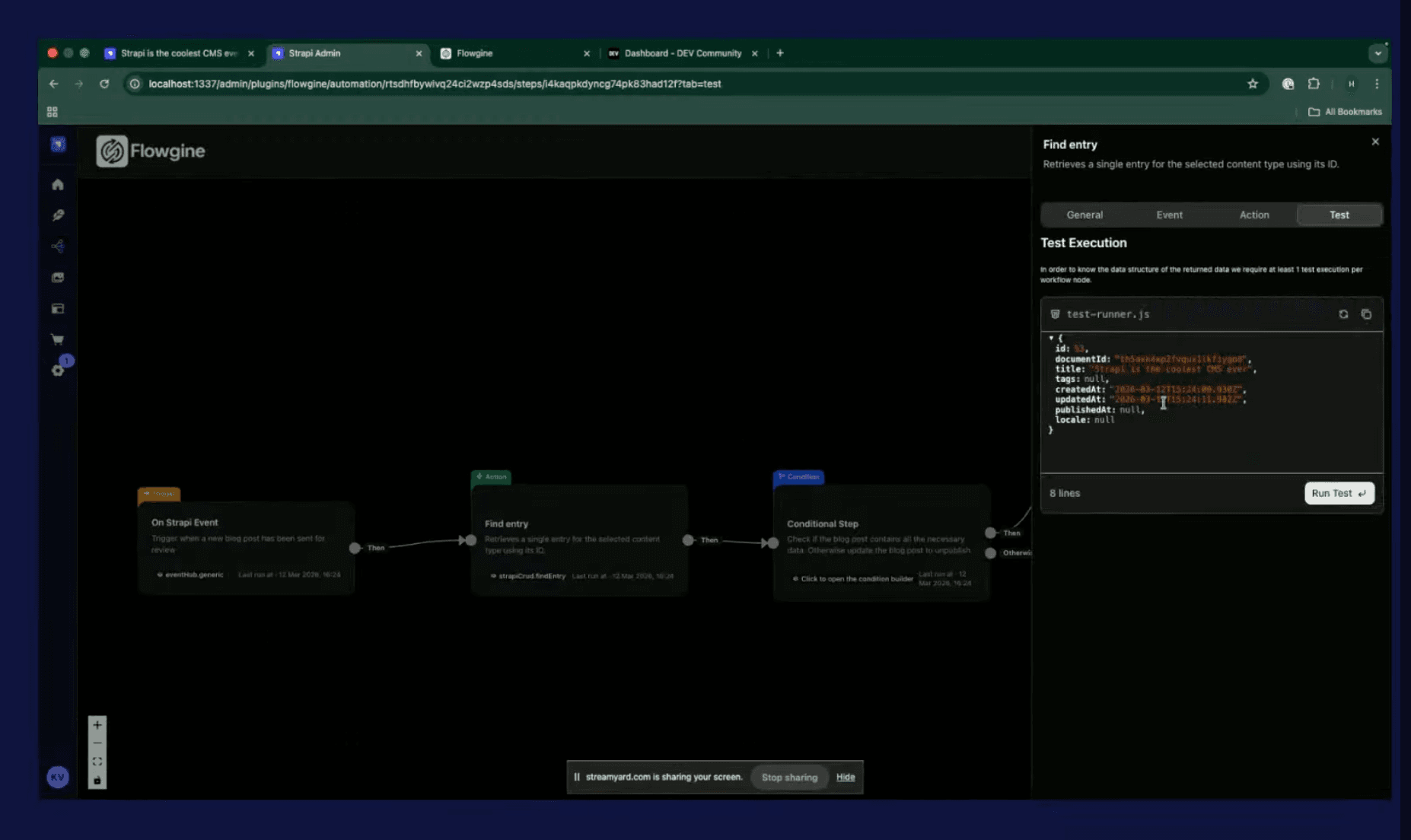
Task: Click the 'strapiCrud.findEntry' label on action node
Action: 532,576
